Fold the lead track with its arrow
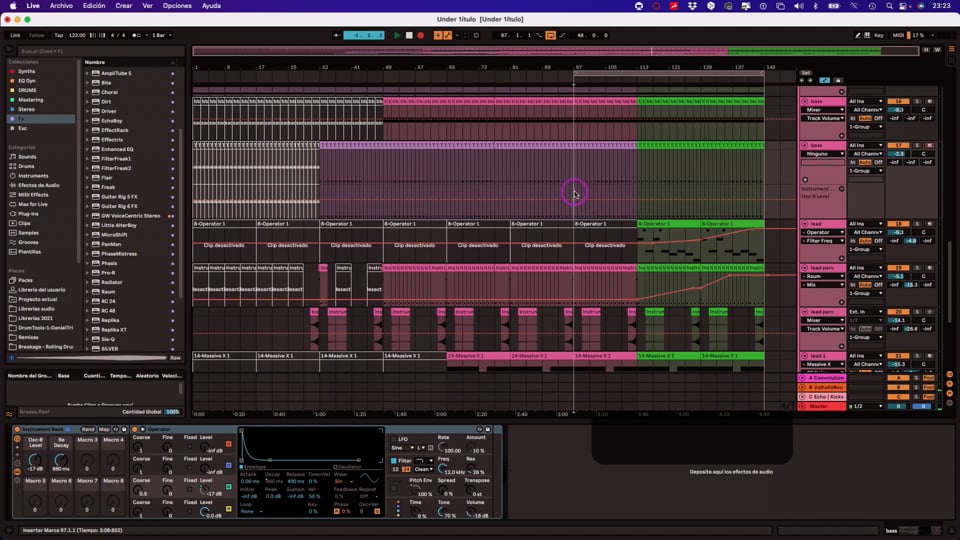This screenshot has width=960, height=540. coord(804,224)
